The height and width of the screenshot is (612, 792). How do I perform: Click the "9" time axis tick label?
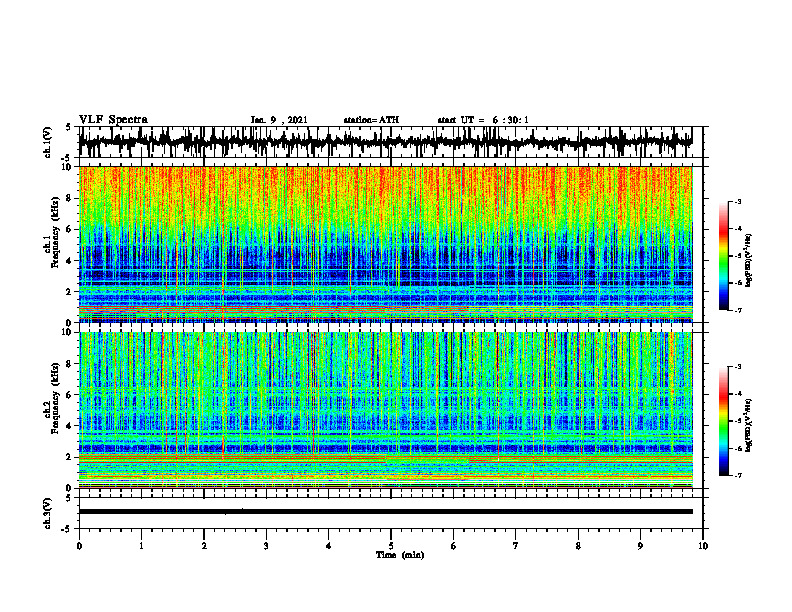click(640, 546)
